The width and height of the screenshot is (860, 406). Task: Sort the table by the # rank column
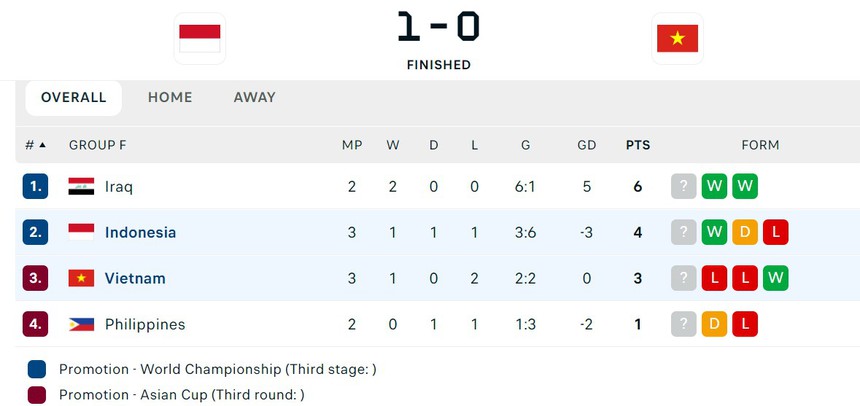[x=35, y=145]
